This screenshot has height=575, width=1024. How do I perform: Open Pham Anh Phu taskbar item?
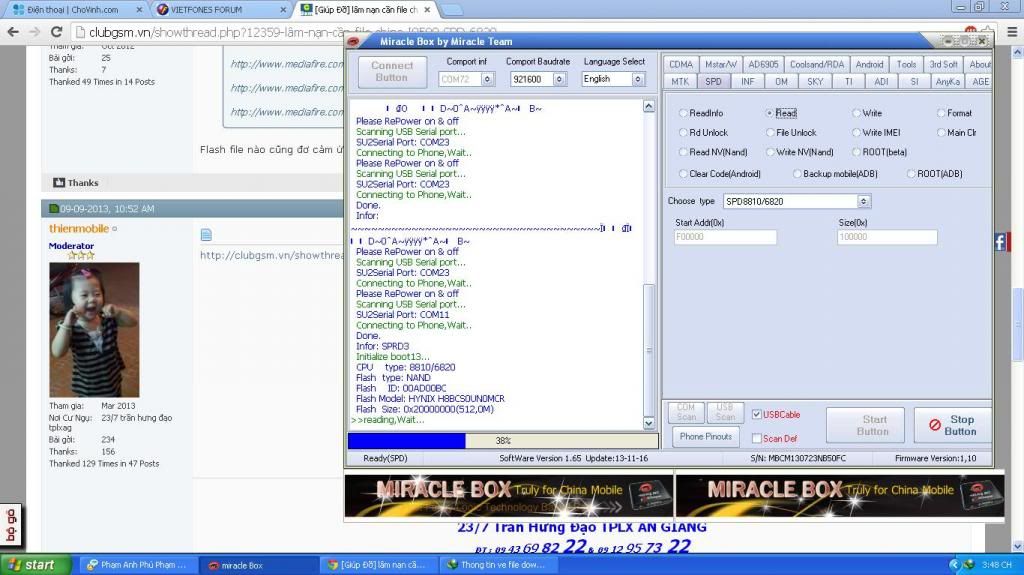click(x=137, y=565)
